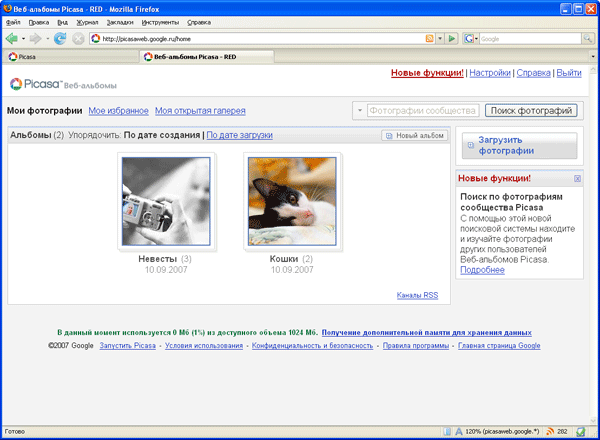Open the Файл menu
Image resolution: width=600 pixels, height=440 pixels.
click(13, 23)
